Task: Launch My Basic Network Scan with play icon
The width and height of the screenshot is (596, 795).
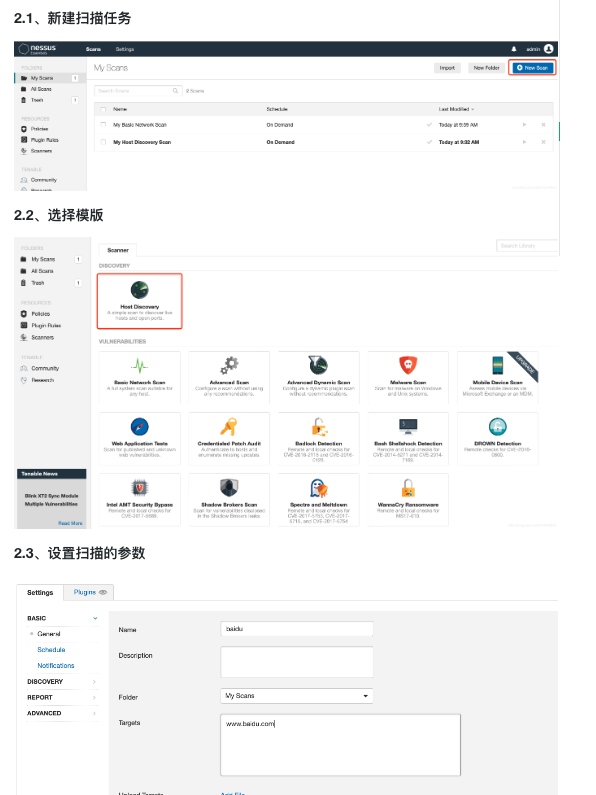Action: [524, 125]
